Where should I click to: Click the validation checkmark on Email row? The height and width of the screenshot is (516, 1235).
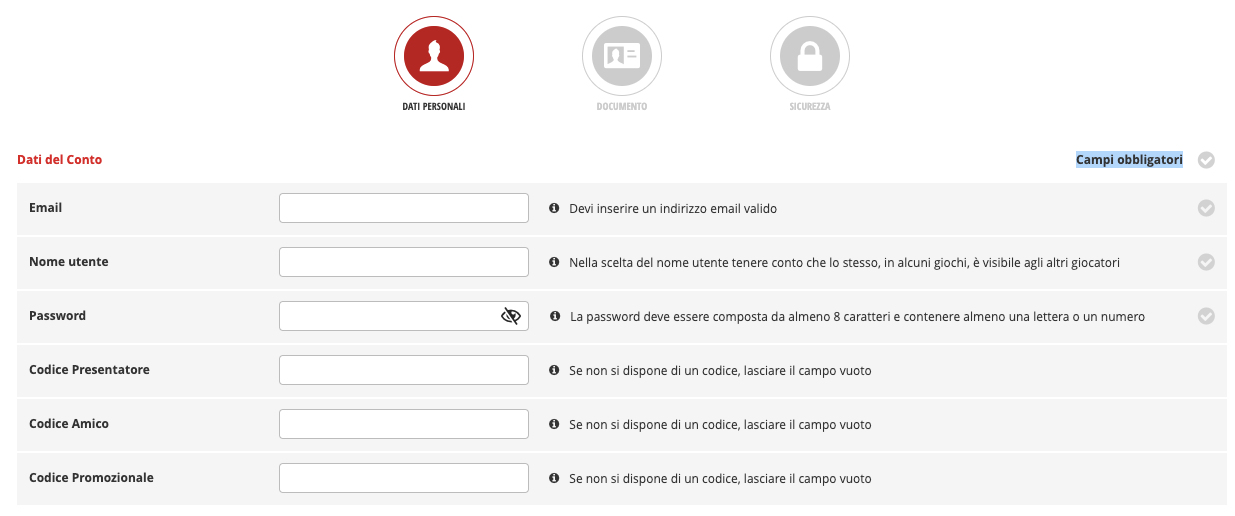tap(1206, 208)
